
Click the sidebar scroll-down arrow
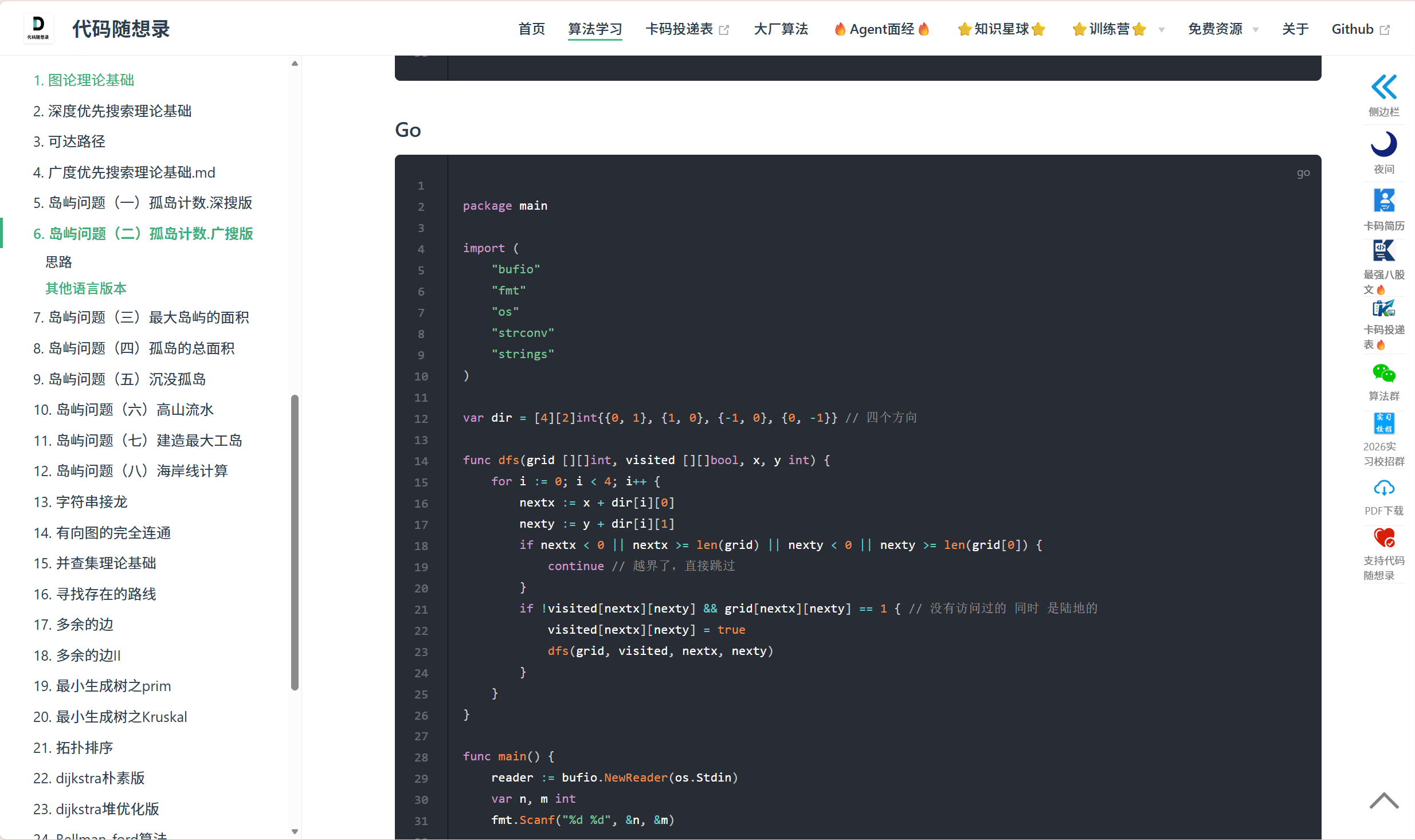coord(295,831)
